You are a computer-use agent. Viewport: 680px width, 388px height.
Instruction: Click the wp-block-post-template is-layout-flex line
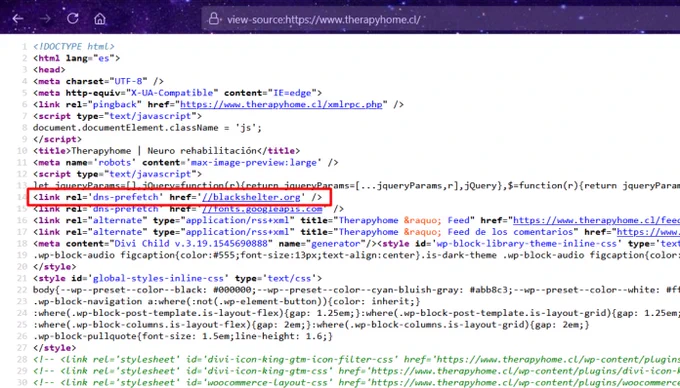356,313
